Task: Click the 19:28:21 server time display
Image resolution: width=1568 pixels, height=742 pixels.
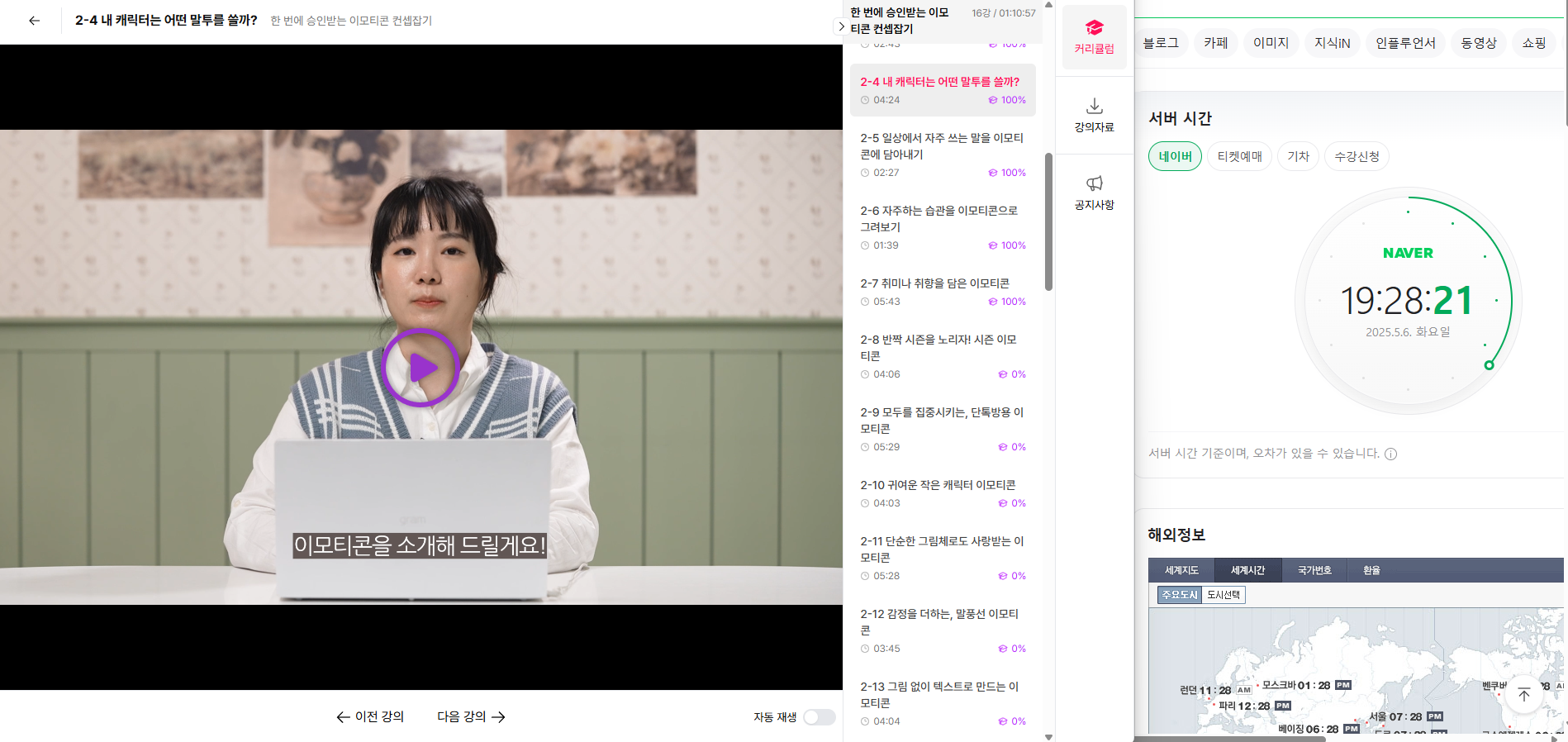Action: 1407,300
